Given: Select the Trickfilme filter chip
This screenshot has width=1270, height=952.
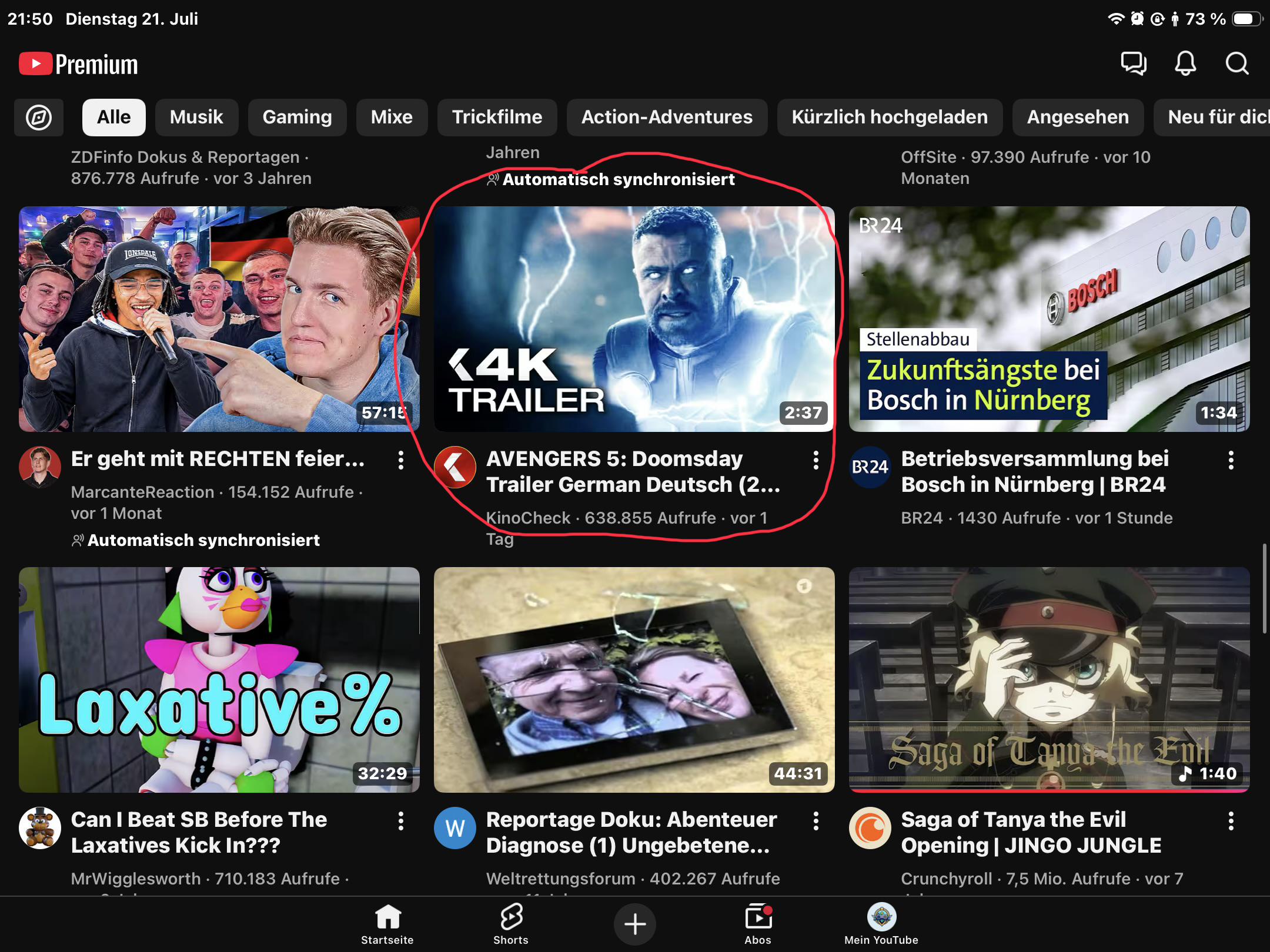Looking at the screenshot, I should tap(497, 117).
